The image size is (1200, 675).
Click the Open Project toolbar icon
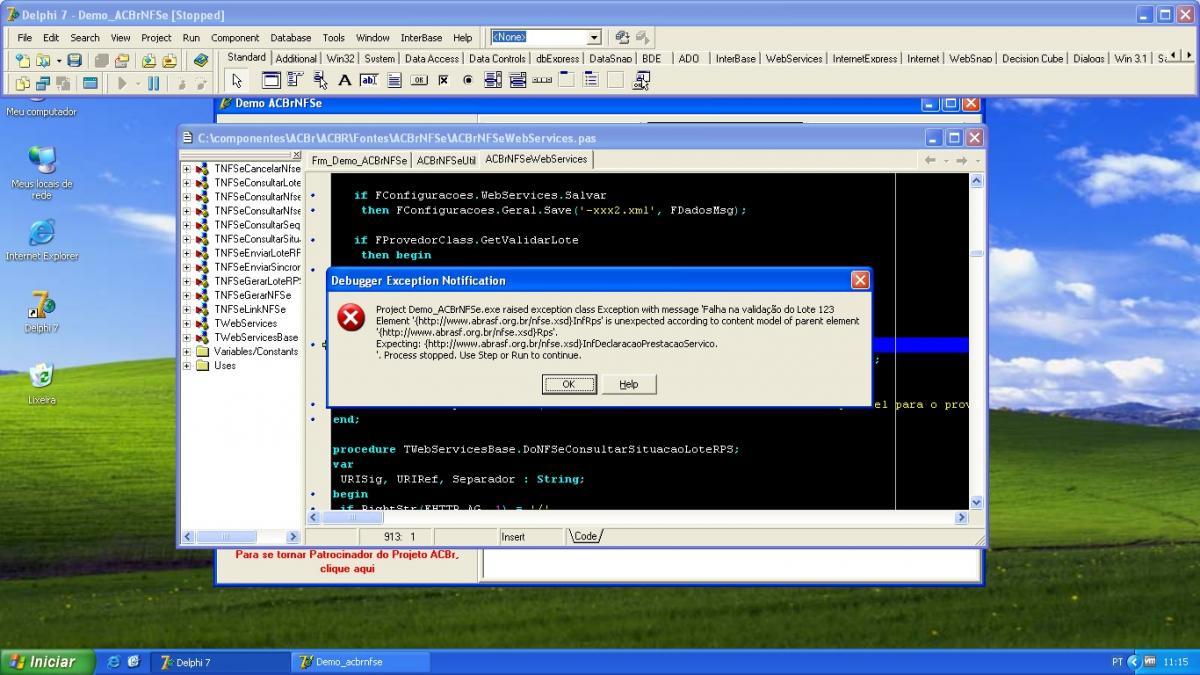click(x=122, y=60)
